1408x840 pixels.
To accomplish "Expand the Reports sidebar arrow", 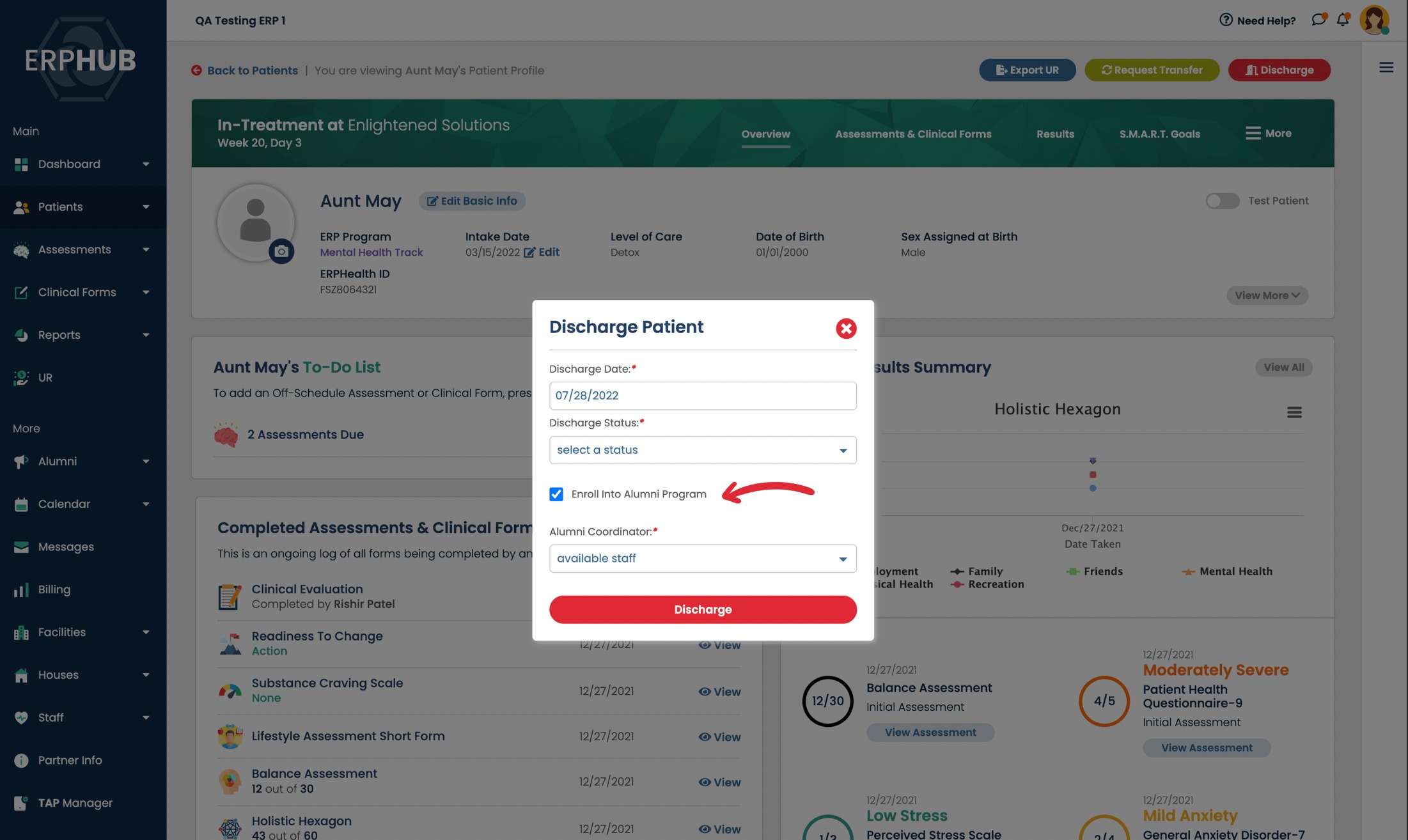I will (x=146, y=335).
